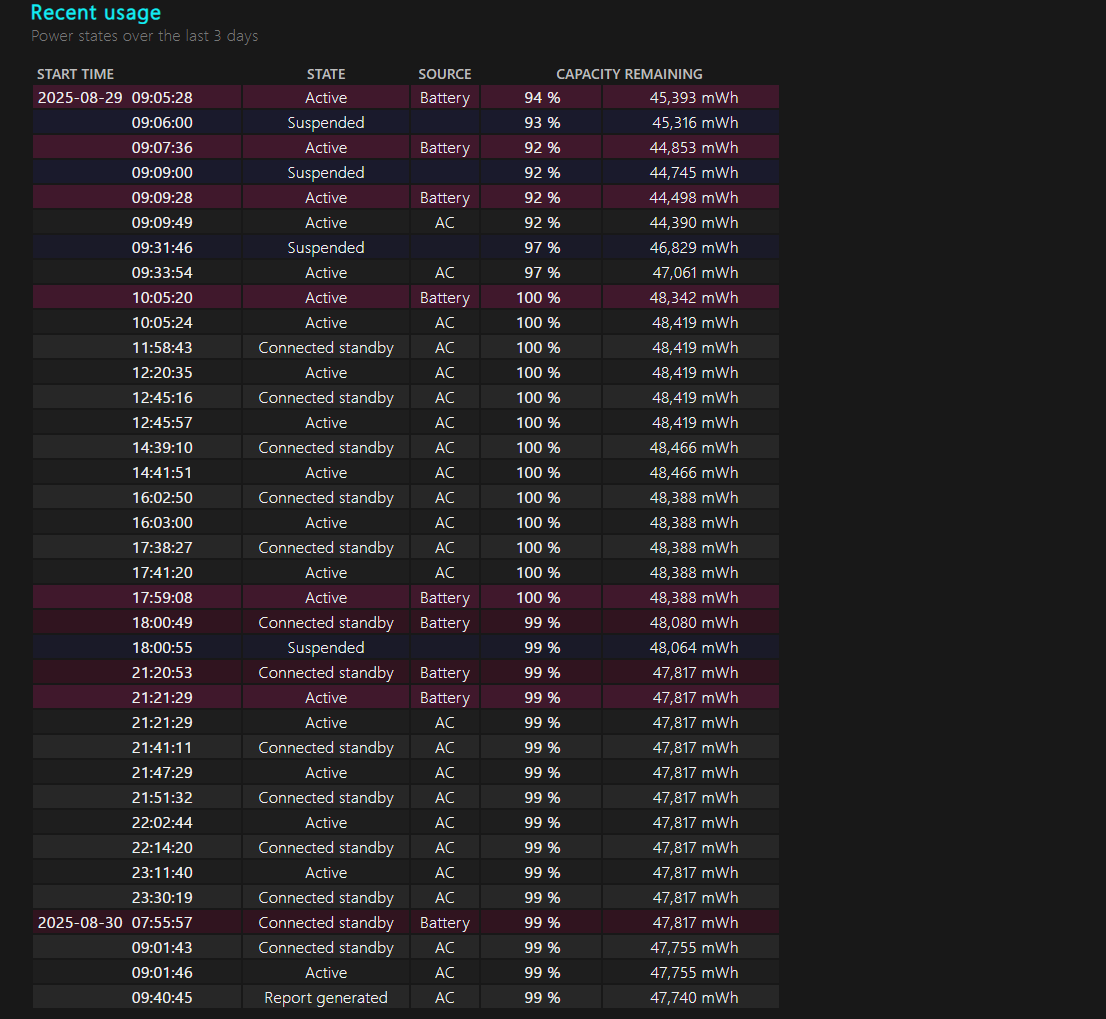This screenshot has height=1019, width=1106.
Task: Select the 48,064 mWh capacity value
Action: click(x=694, y=648)
